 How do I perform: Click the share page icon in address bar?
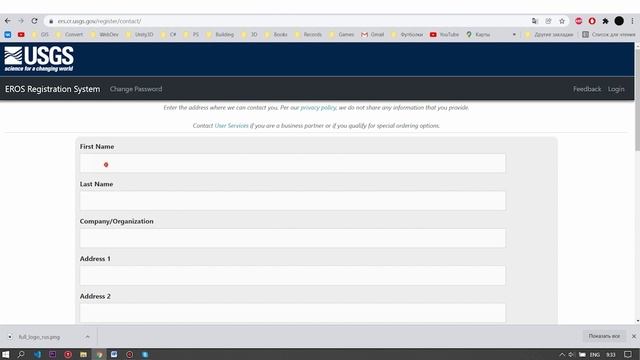[548, 21]
